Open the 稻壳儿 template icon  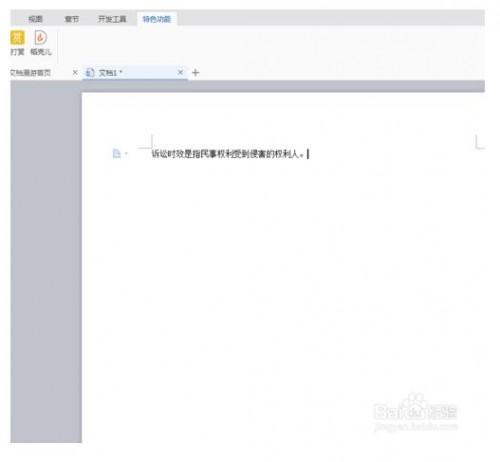(40, 38)
